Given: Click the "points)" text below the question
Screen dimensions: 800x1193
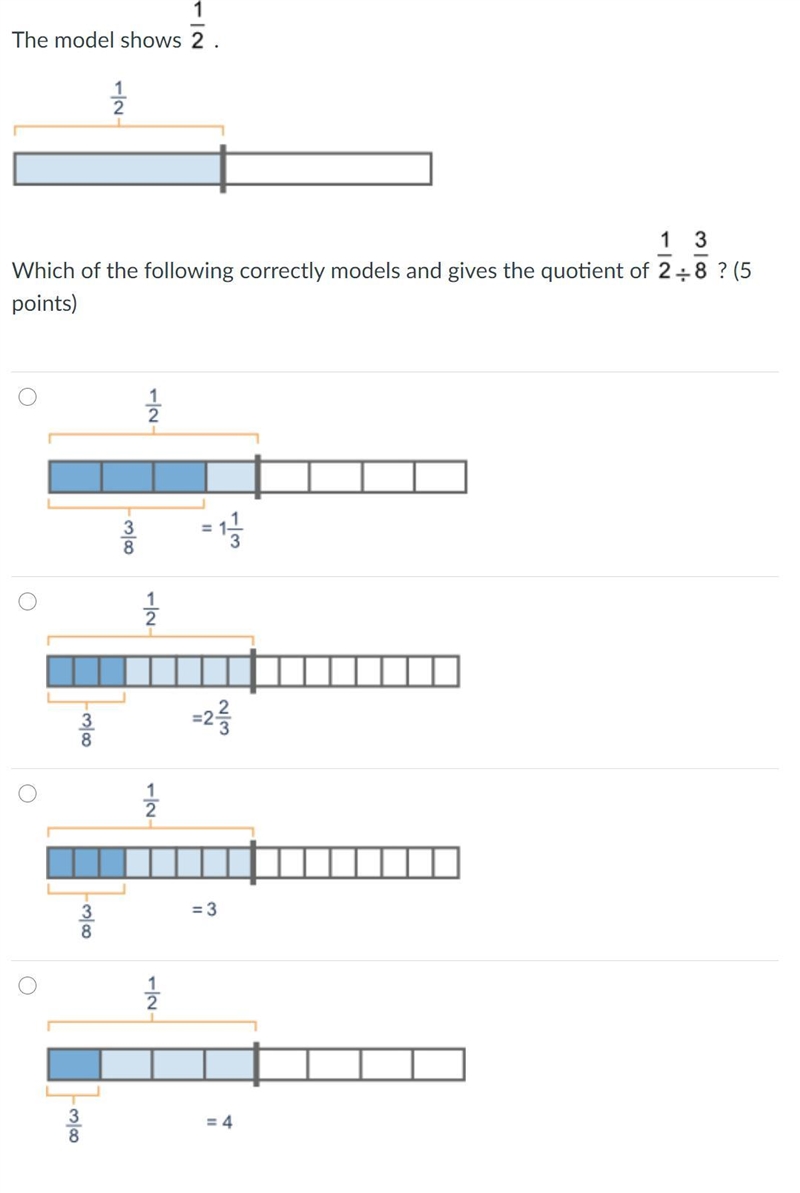Looking at the screenshot, I should pos(44,304).
